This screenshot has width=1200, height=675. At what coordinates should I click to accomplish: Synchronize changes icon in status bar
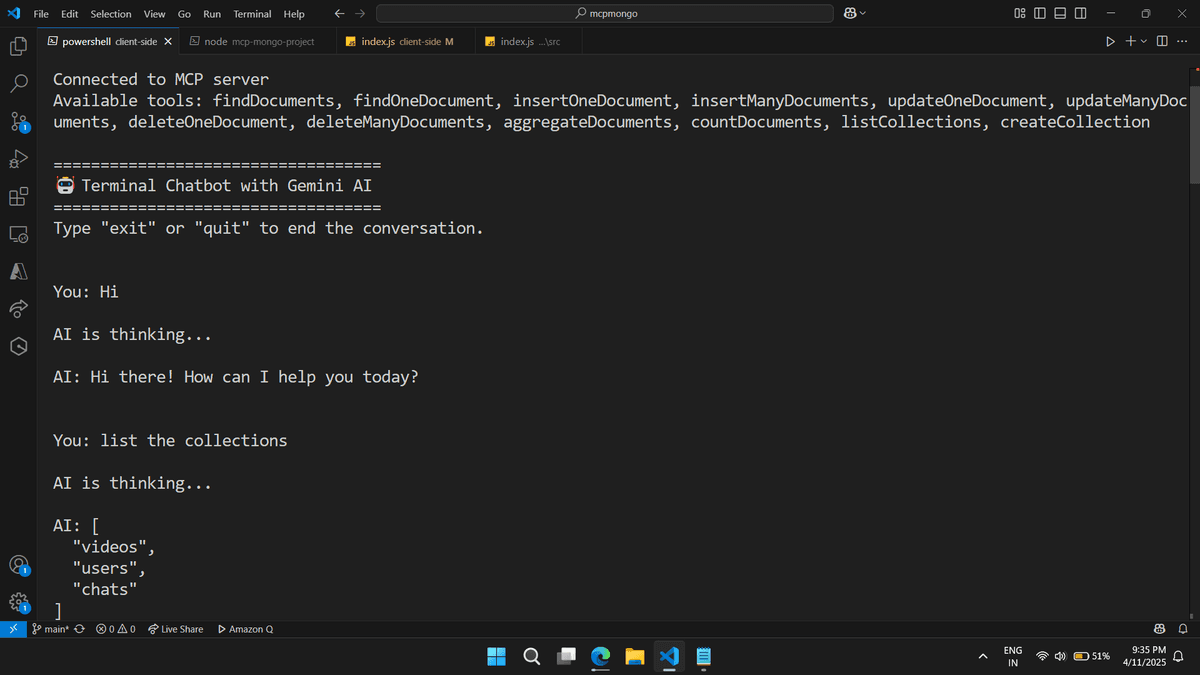79,629
